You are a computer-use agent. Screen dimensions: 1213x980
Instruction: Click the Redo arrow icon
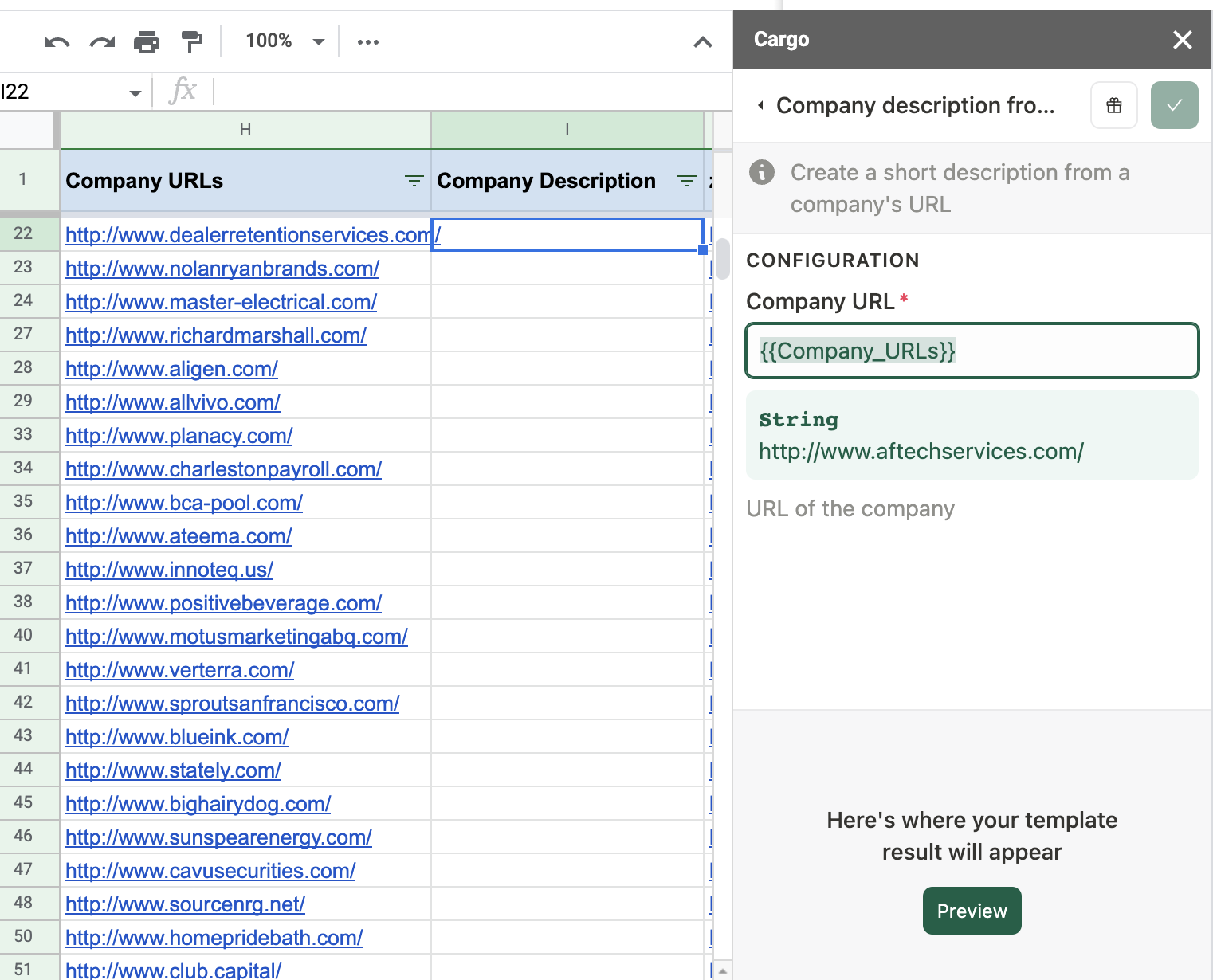[x=102, y=41]
